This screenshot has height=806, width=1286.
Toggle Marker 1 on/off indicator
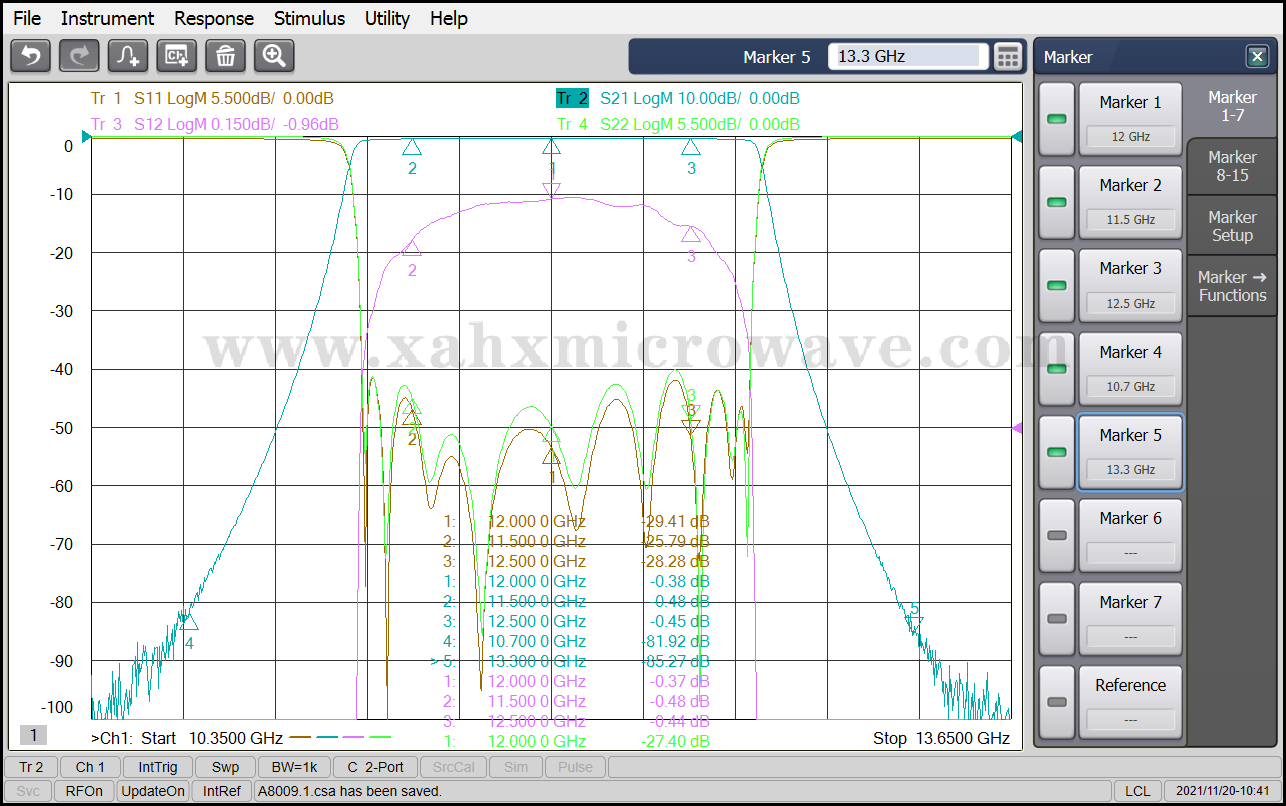pyautogui.click(x=1056, y=119)
